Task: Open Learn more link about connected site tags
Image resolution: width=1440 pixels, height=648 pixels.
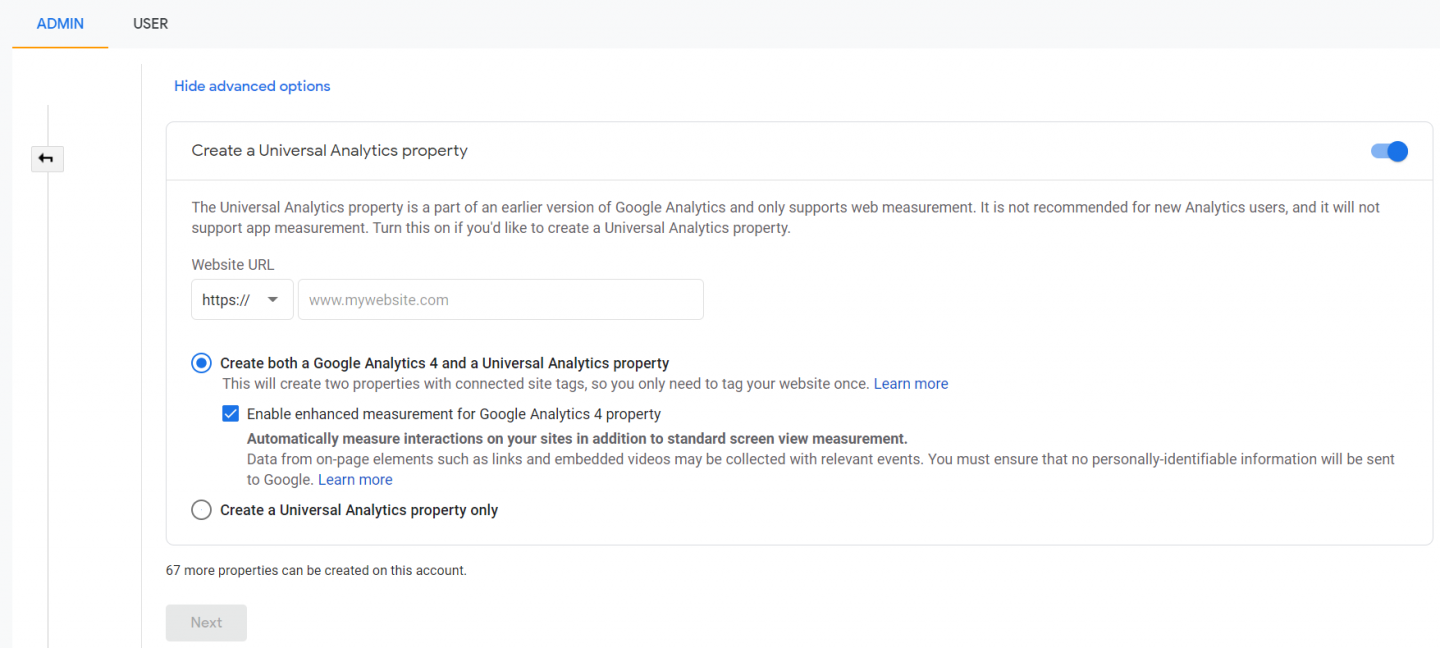Action: [910, 384]
